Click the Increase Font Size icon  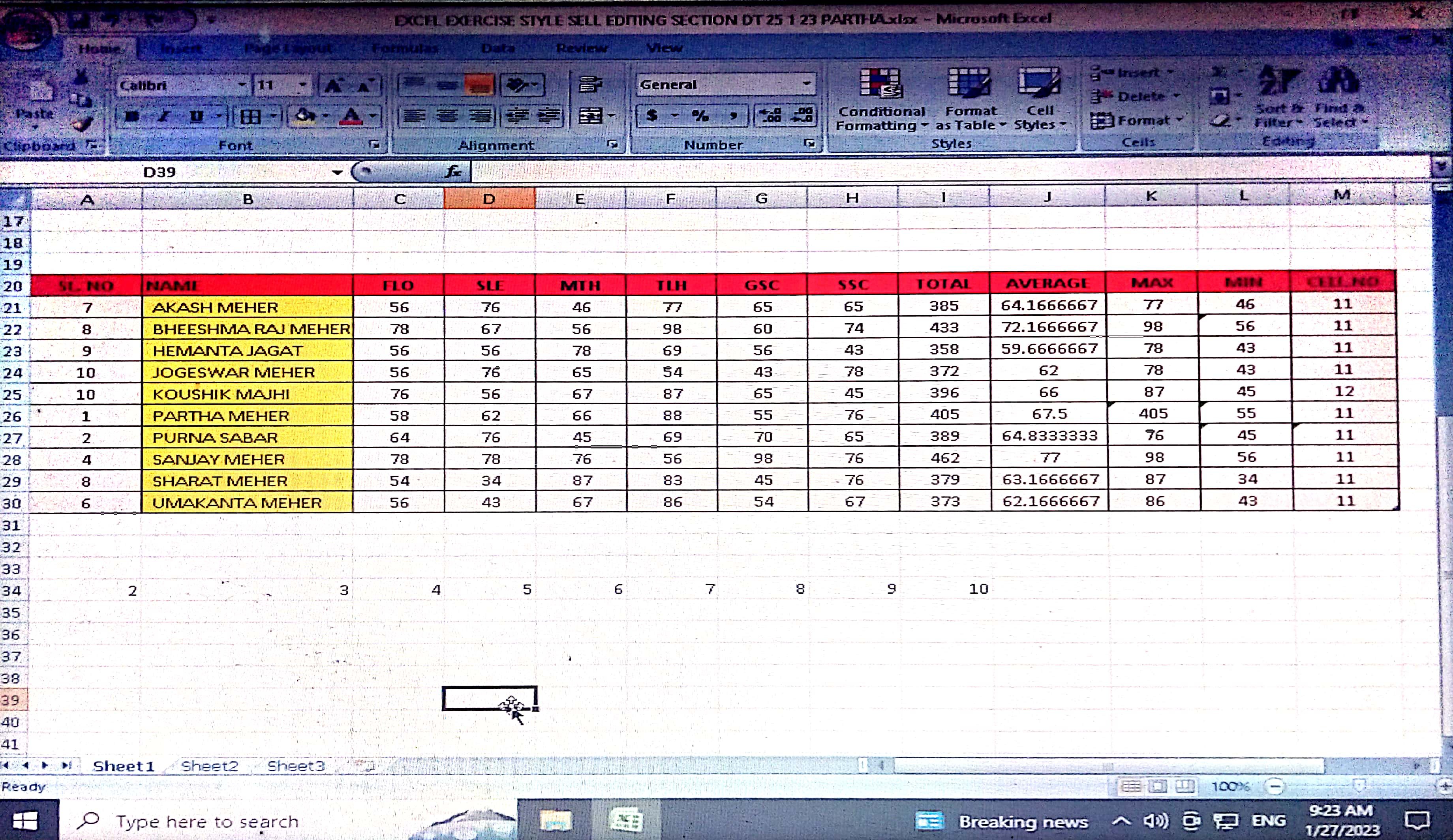point(333,86)
